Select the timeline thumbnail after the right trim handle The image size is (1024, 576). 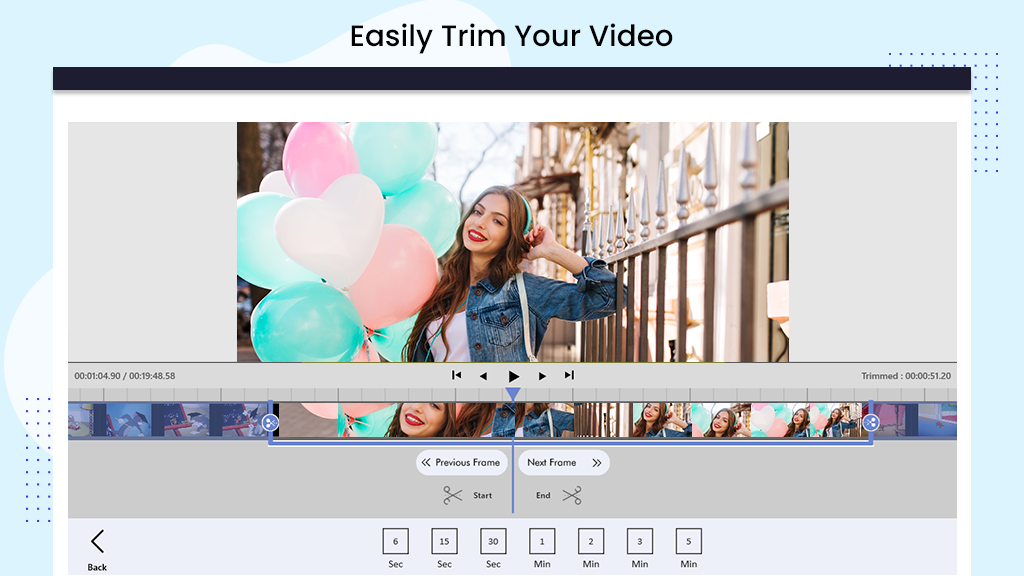[x=915, y=420]
